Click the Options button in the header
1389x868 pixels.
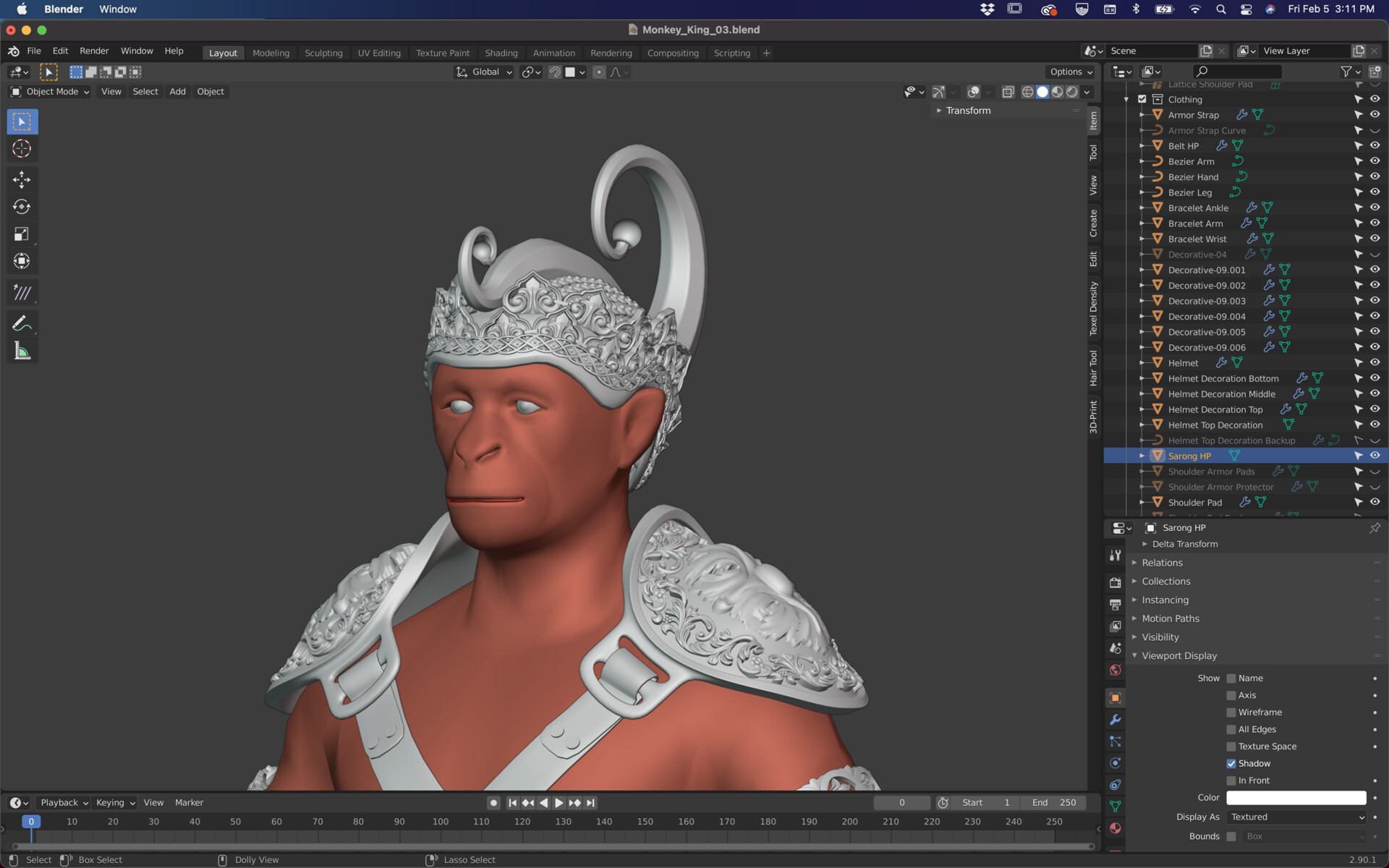point(1070,72)
